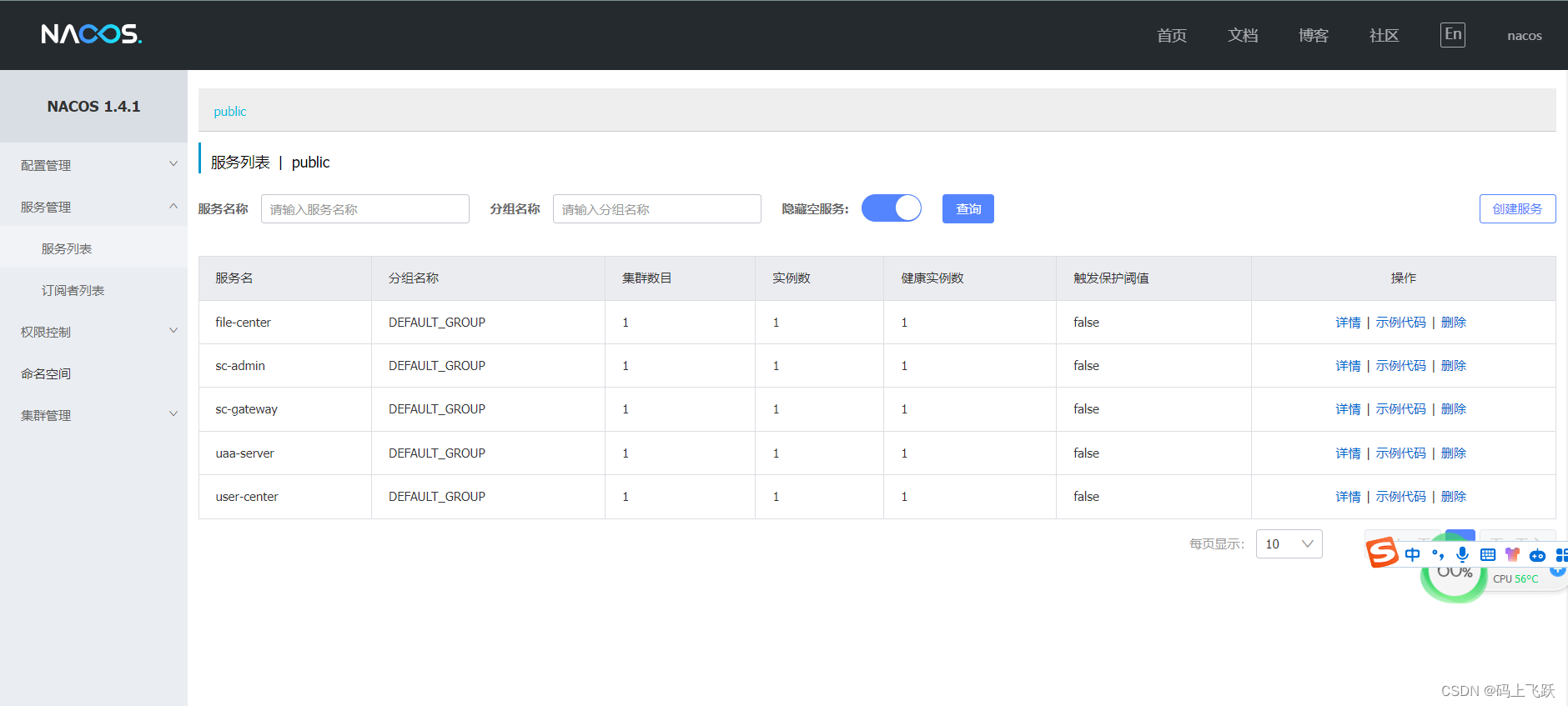Screen dimensions: 1568x706
Task: Open the page size dropdown showing 10
Action: 1289,544
